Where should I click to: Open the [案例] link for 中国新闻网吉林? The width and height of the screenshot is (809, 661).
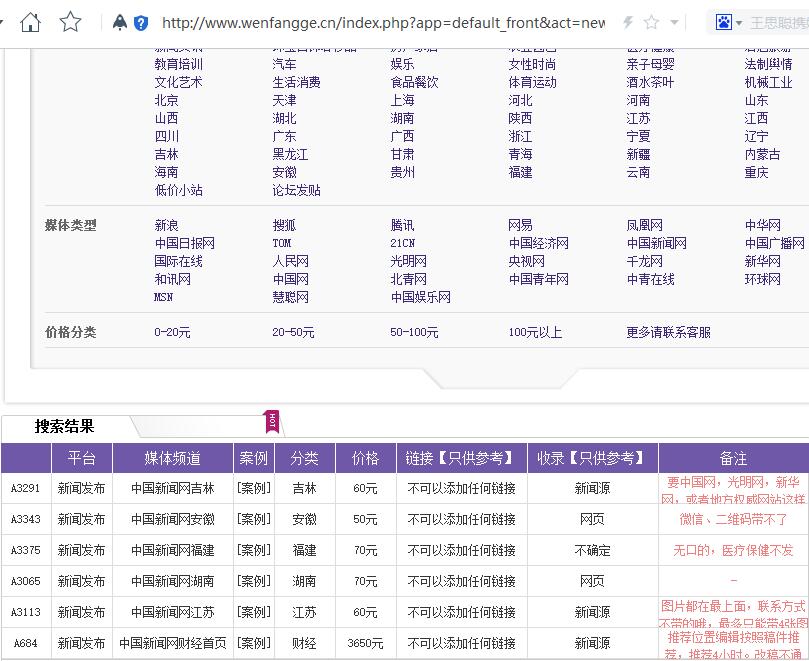[254, 488]
